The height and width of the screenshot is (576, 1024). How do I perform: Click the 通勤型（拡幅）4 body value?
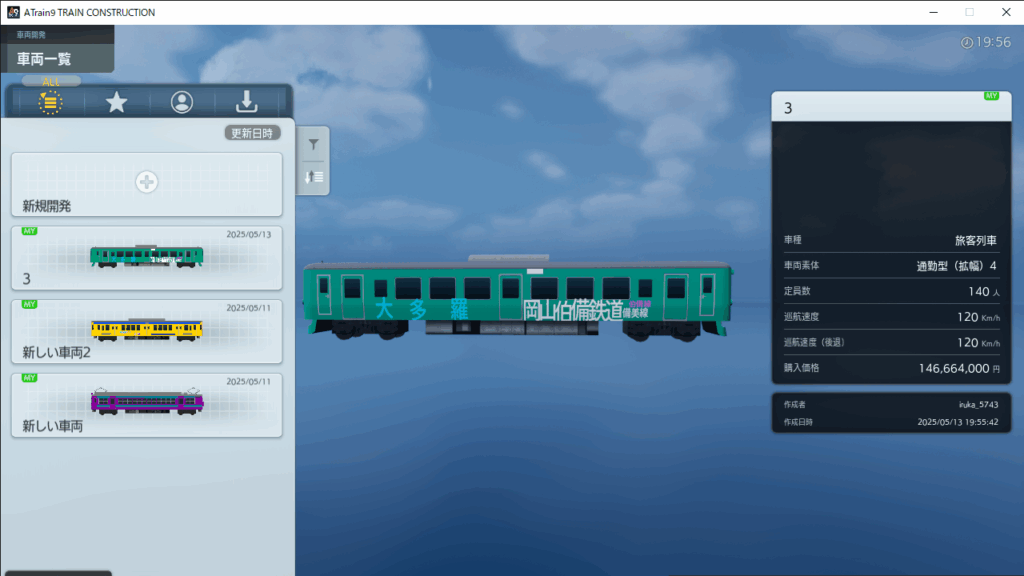coord(957,266)
